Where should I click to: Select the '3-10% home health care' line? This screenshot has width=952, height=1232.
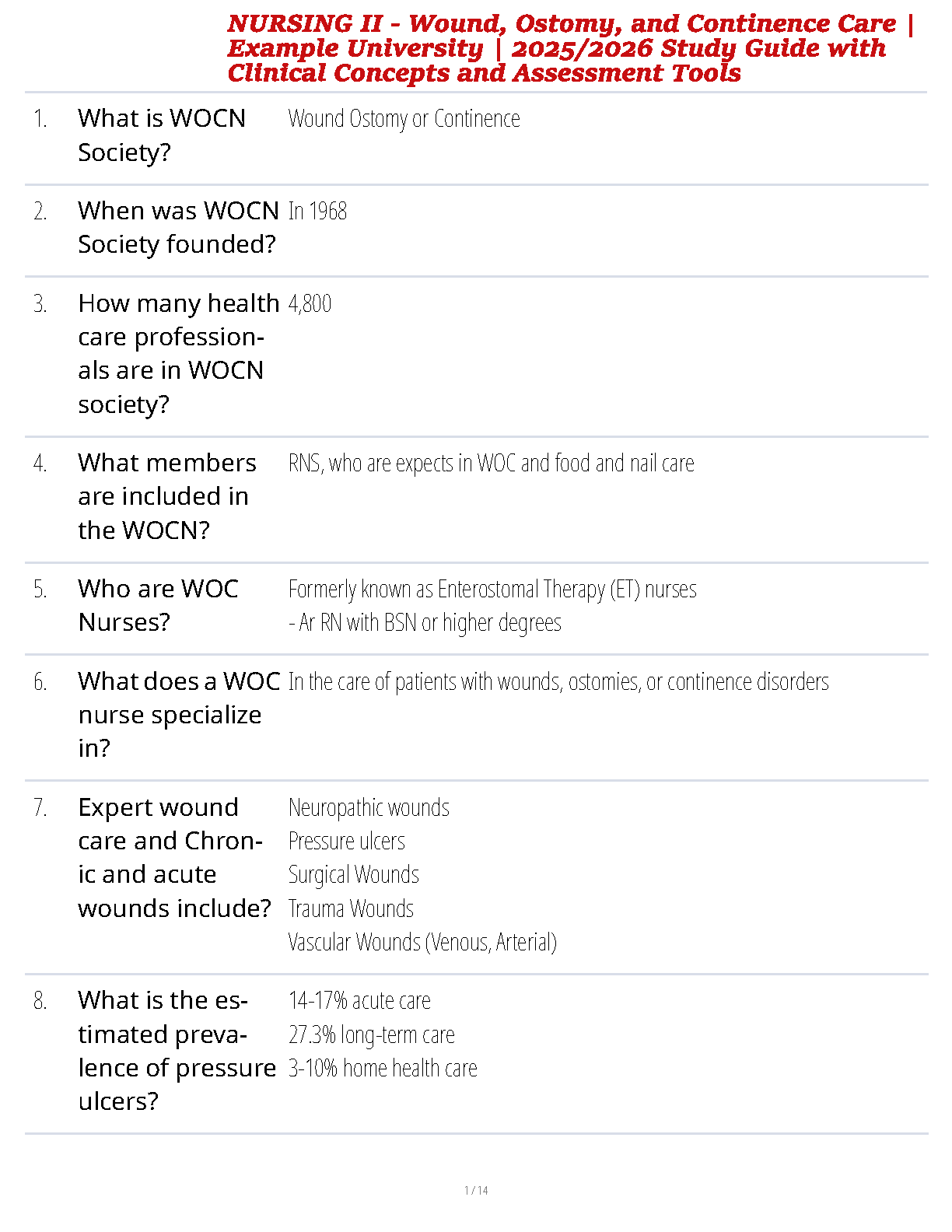pos(383,1069)
